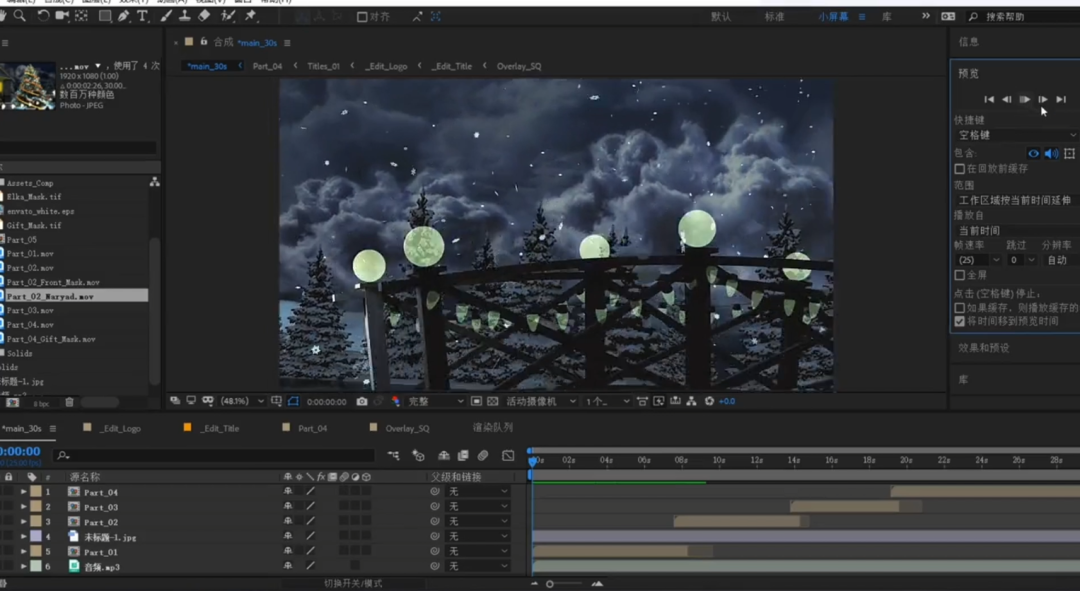Click label color swatch of layer 6
Viewport: 1080px width, 591px height.
pos(36,566)
